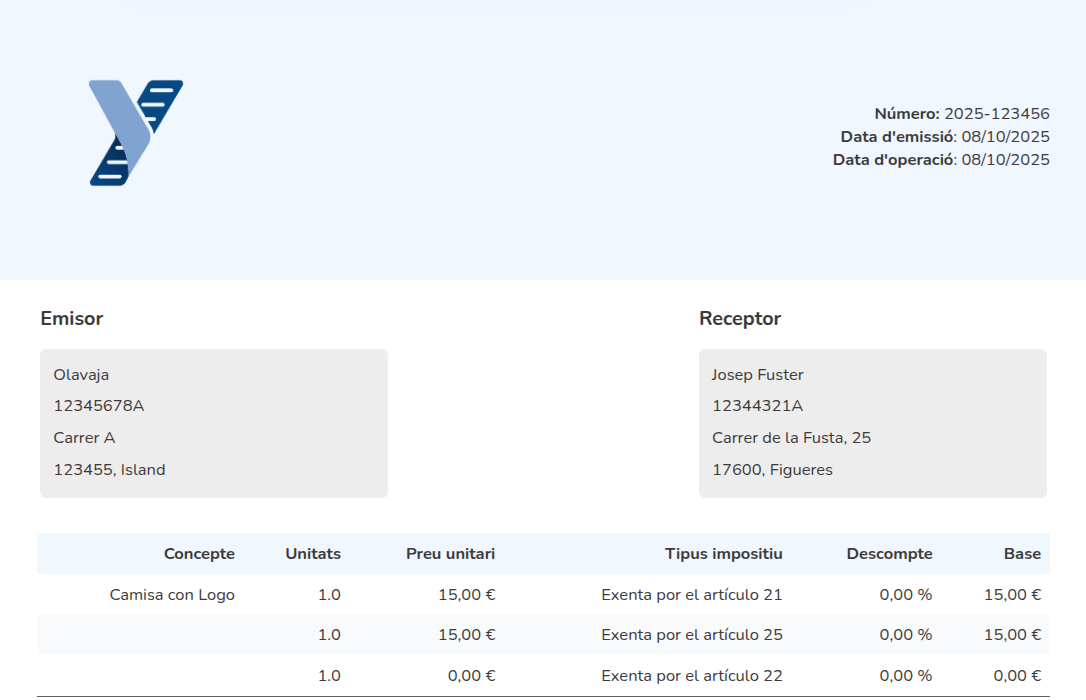This screenshot has height=700, width=1086.
Task: Click recipient city 17600, Figueres
Action: [772, 470]
